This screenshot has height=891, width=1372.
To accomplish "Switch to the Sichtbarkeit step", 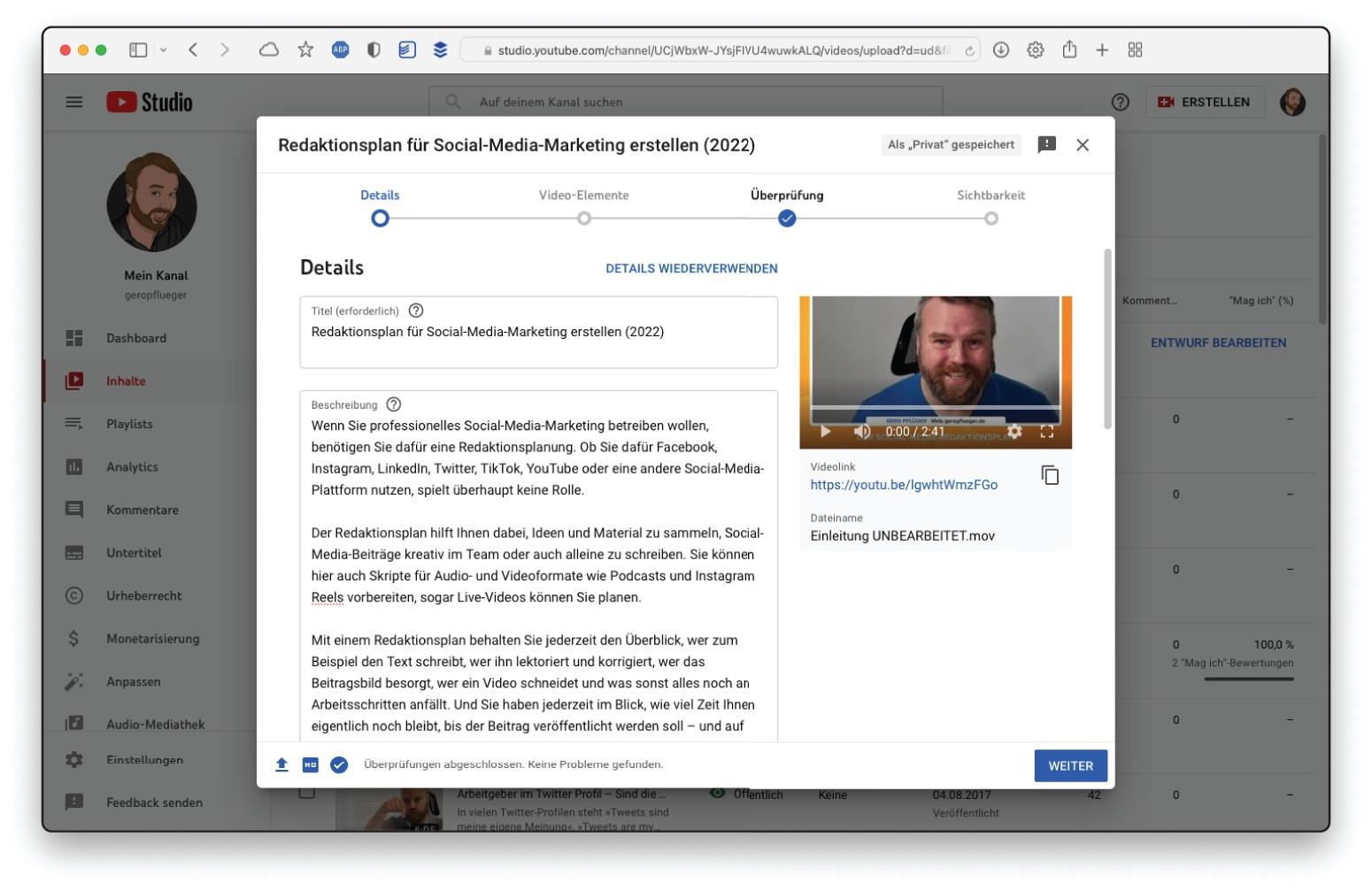I will 991,207.
